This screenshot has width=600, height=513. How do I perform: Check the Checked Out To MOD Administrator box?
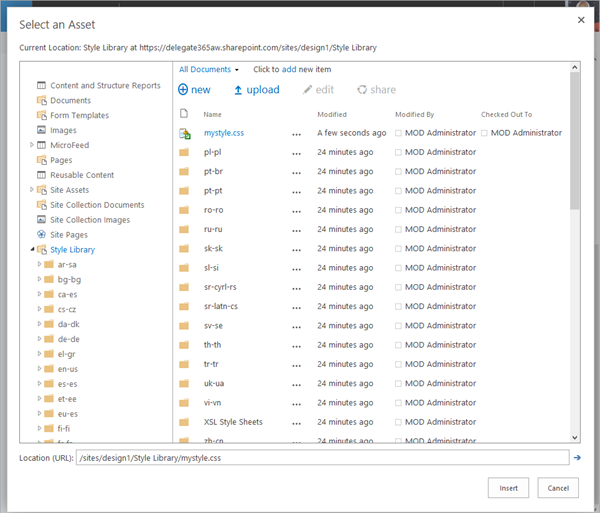(485, 133)
